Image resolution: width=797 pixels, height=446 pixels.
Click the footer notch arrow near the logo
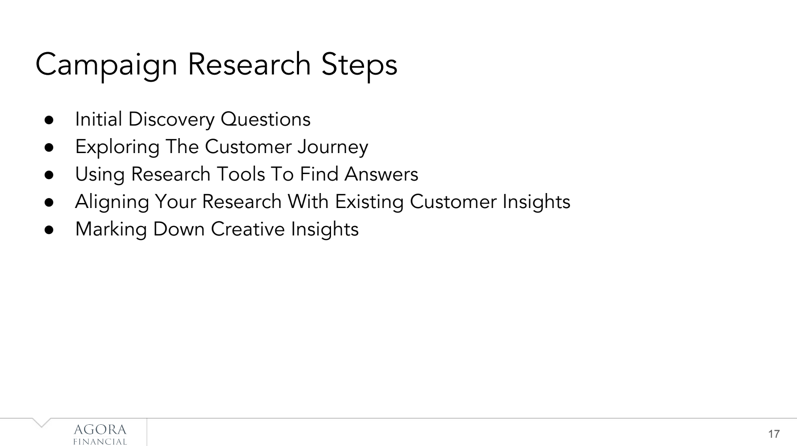point(42,422)
